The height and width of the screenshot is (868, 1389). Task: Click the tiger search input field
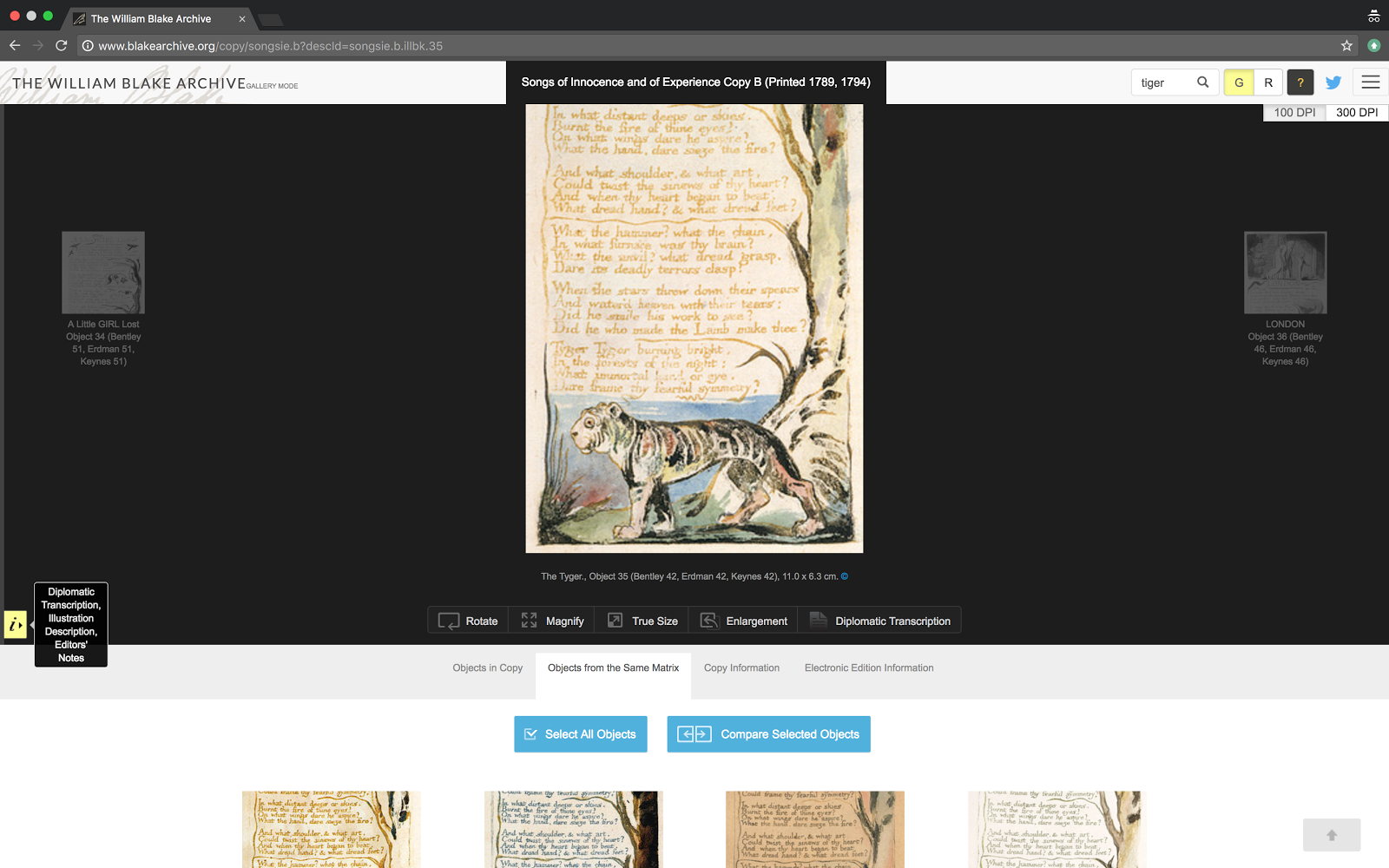coord(1163,82)
